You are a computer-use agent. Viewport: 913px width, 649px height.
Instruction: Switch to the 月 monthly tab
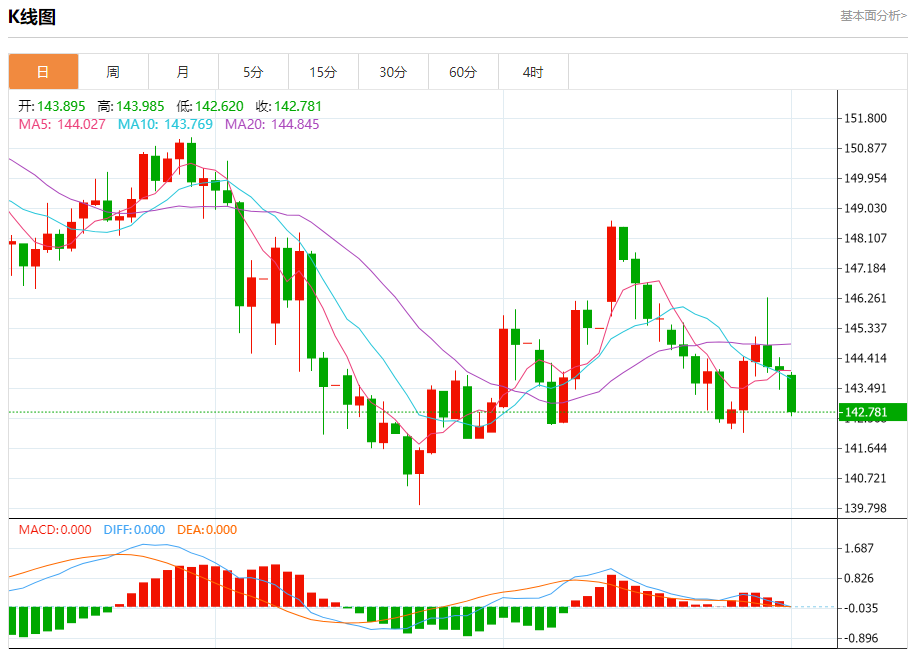183,72
